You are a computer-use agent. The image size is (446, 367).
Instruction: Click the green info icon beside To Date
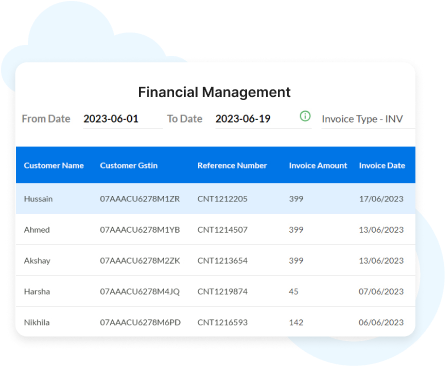[305, 116]
